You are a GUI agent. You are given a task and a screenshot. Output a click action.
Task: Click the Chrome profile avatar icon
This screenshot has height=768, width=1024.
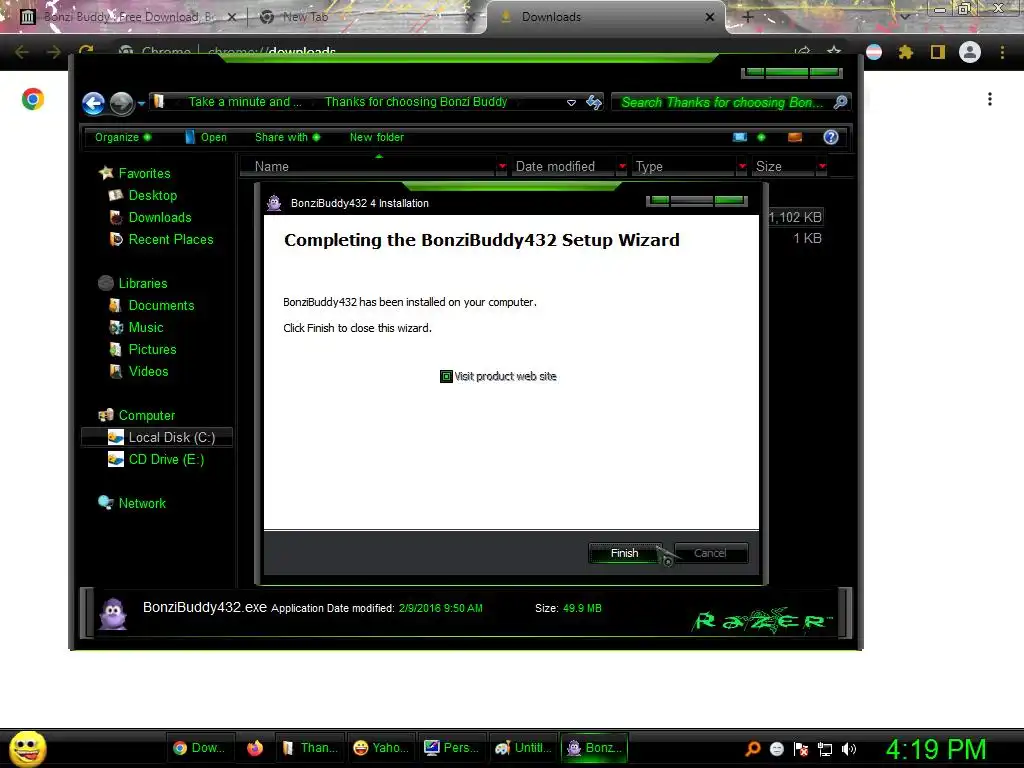click(970, 52)
